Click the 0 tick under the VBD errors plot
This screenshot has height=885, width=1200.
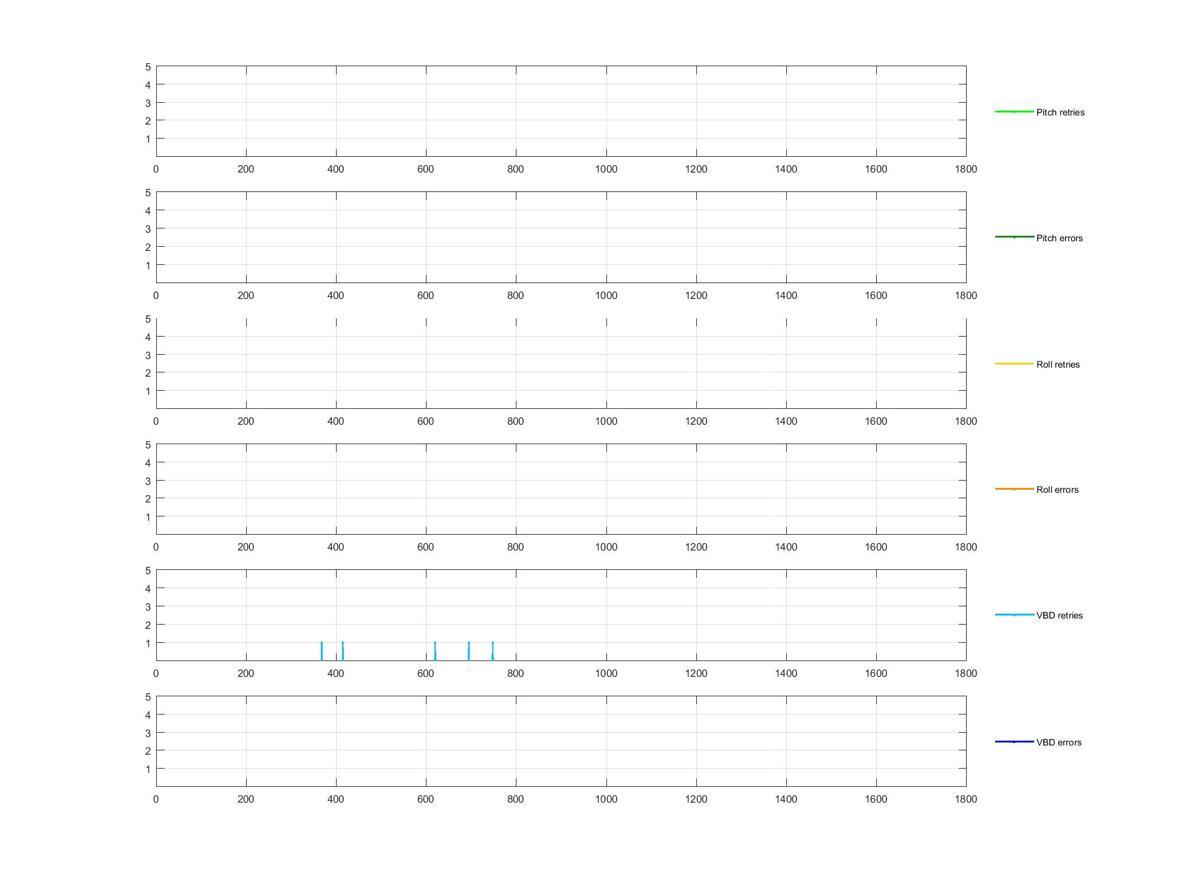coord(156,799)
